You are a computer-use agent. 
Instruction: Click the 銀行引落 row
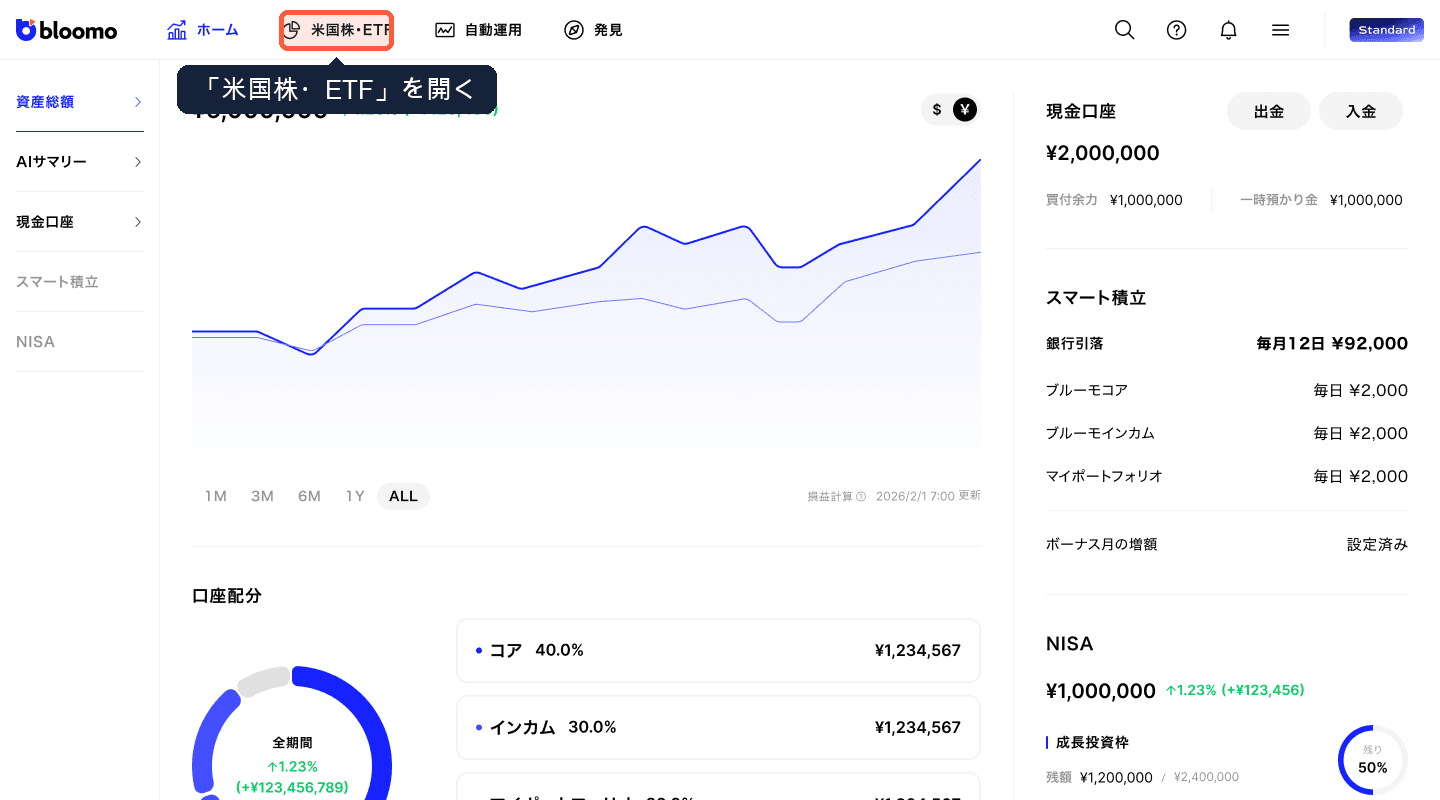pos(1227,344)
